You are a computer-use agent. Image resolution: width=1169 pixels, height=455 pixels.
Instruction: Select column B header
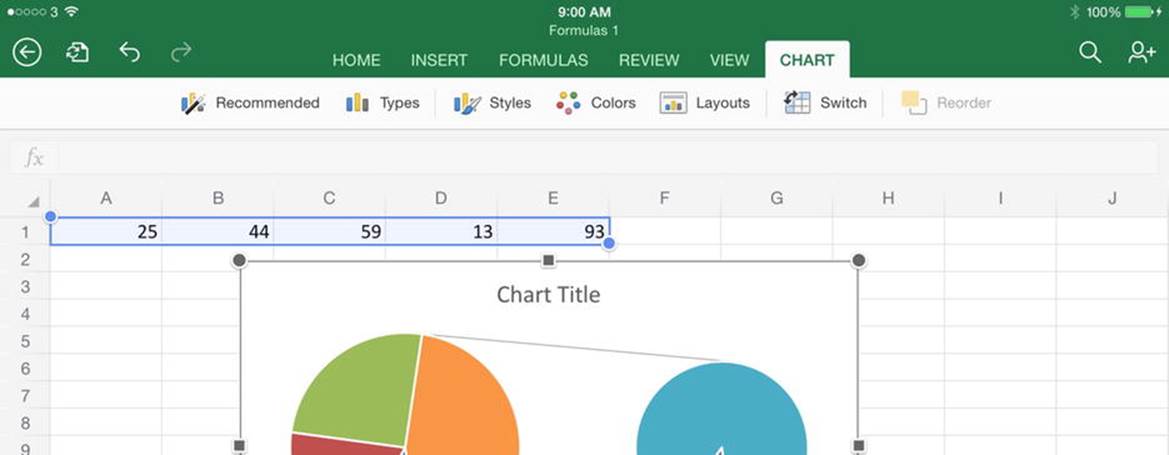pyautogui.click(x=218, y=198)
